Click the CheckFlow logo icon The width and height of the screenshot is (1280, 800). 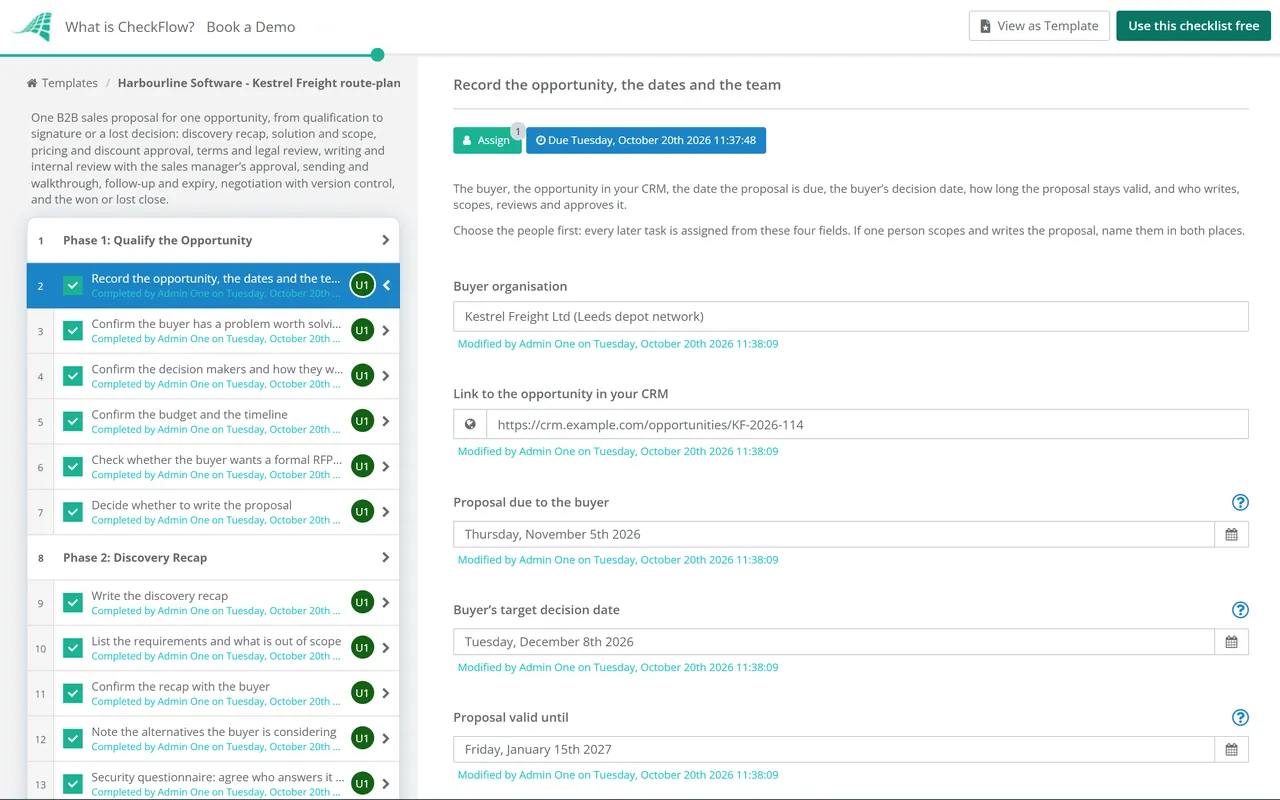[x=32, y=26]
